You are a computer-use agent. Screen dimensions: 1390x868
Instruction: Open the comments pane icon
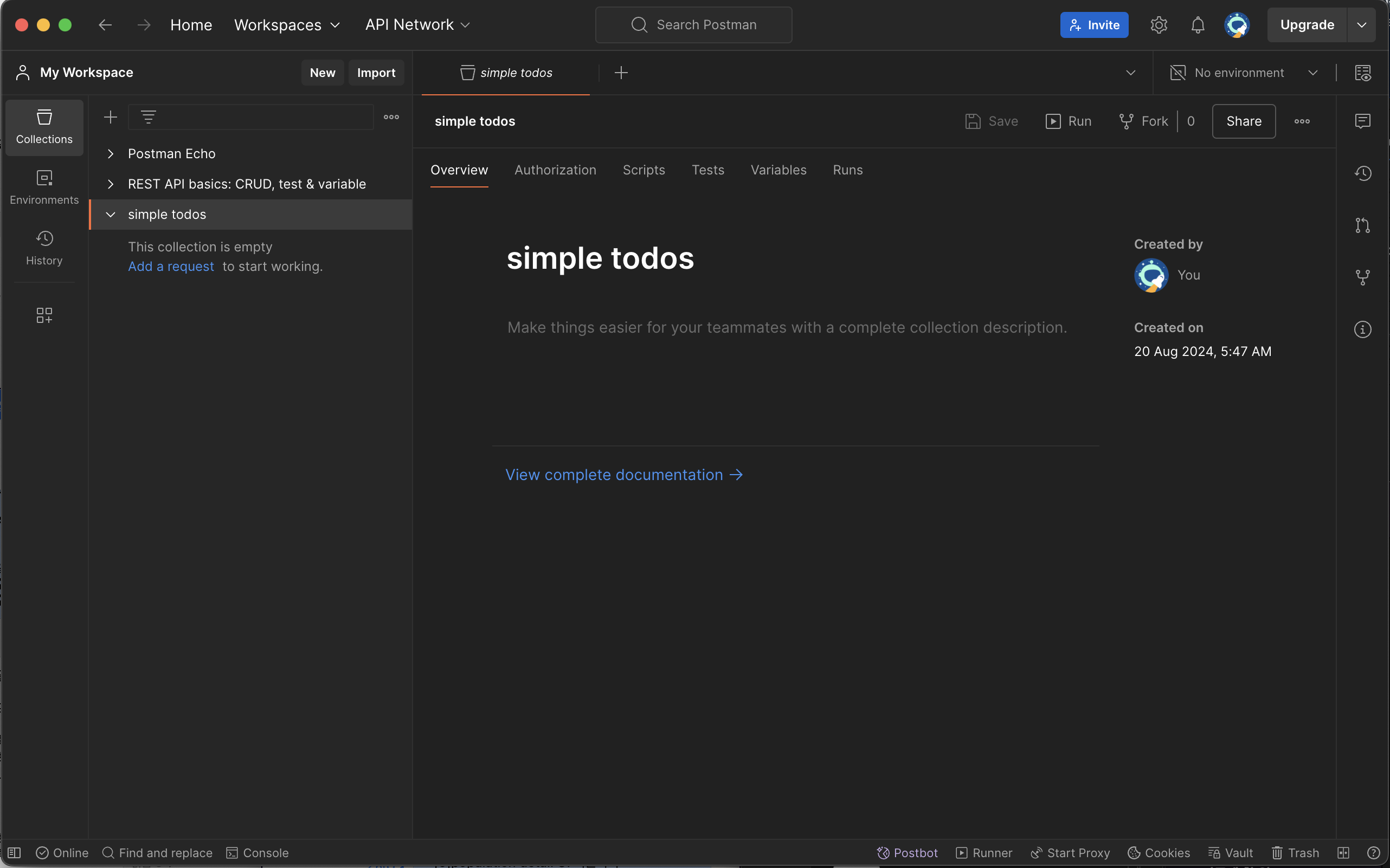pos(1362,121)
